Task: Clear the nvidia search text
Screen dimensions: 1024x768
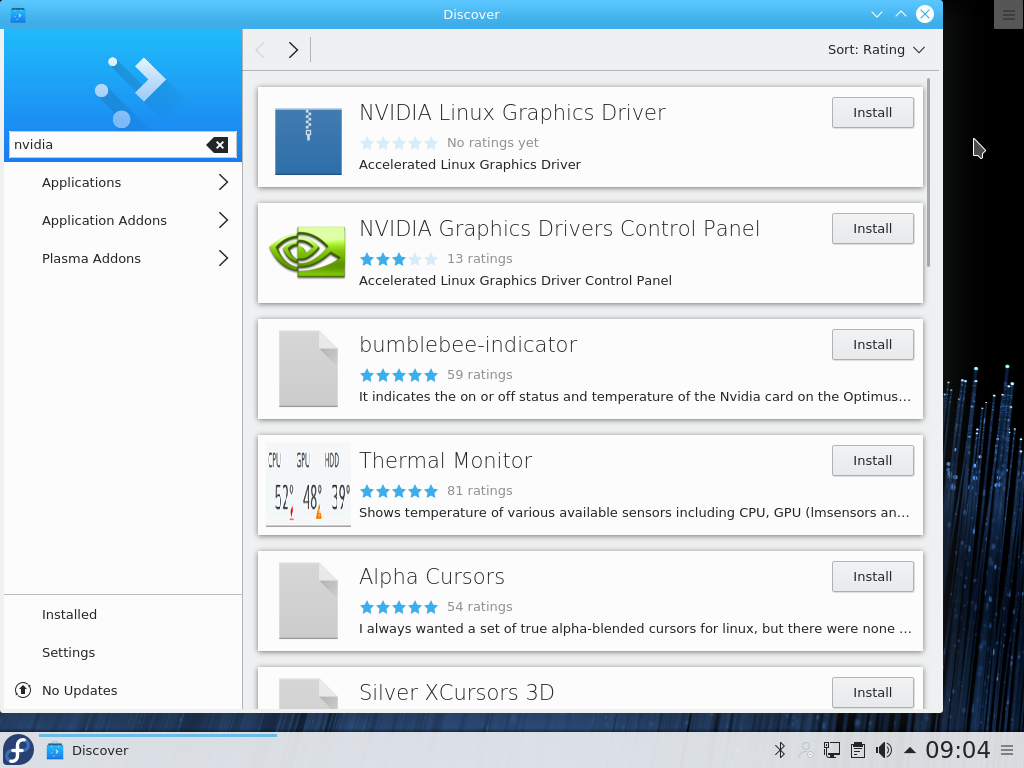Action: point(217,145)
